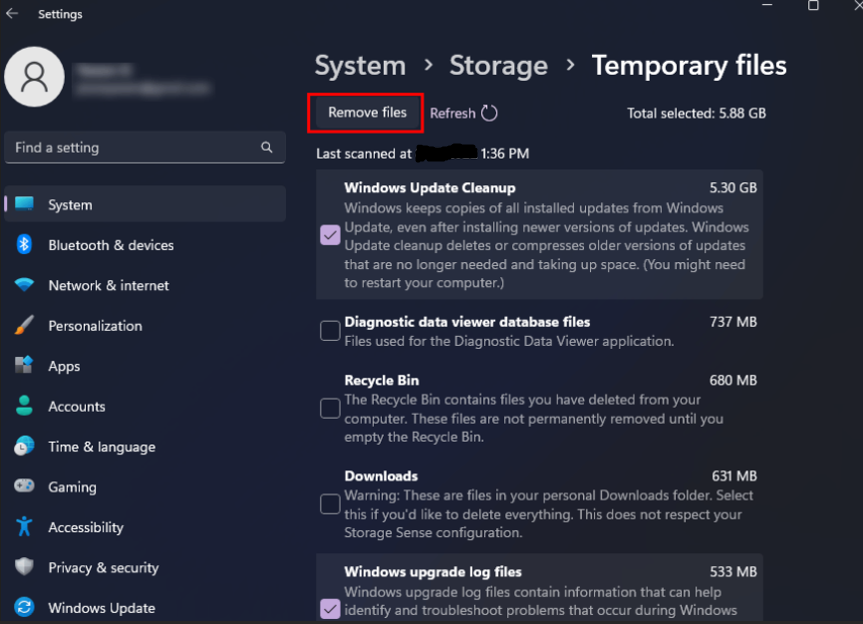Go to Network & internet settings
This screenshot has width=863, height=624.
(145, 285)
